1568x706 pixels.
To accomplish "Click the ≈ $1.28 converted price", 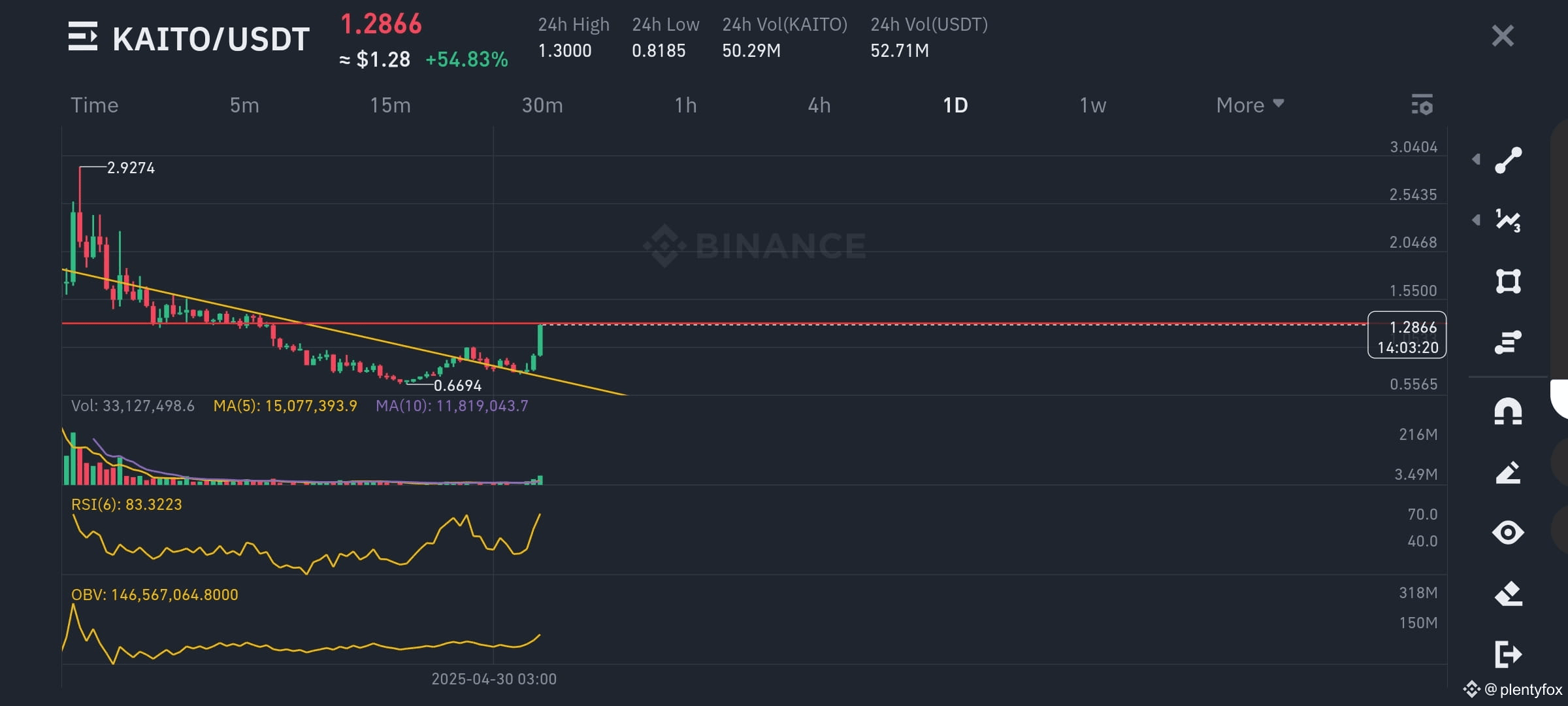I will [x=374, y=59].
